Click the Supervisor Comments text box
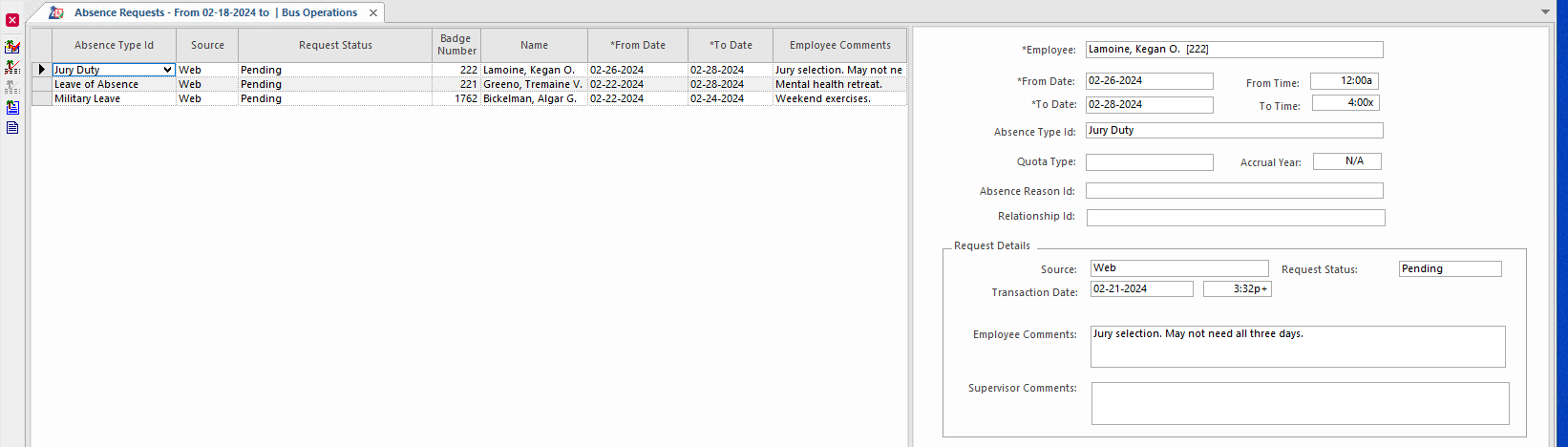The width and height of the screenshot is (1568, 447). pyautogui.click(x=1300, y=403)
